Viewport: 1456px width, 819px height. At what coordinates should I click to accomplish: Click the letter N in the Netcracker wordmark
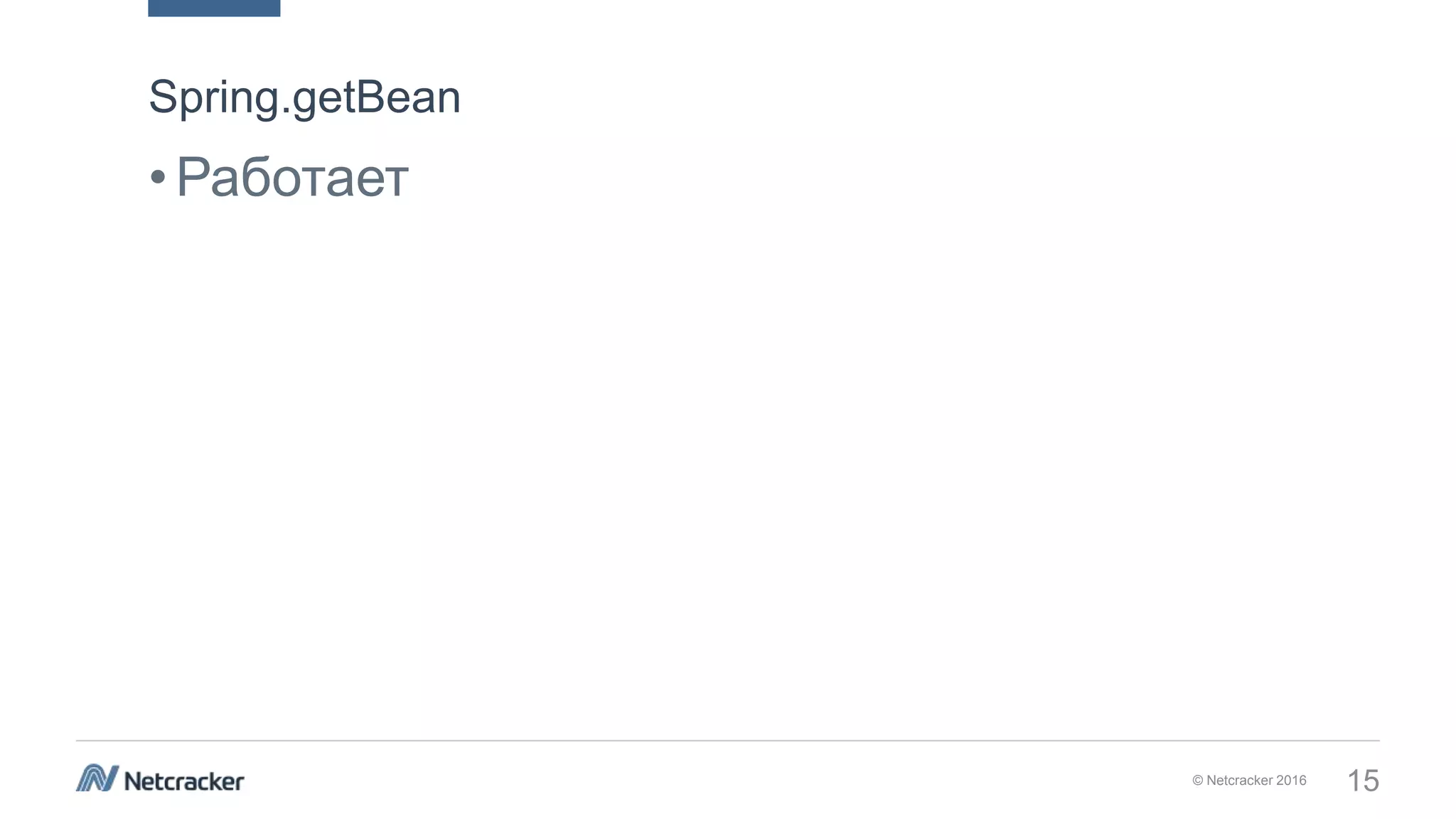(x=134, y=781)
